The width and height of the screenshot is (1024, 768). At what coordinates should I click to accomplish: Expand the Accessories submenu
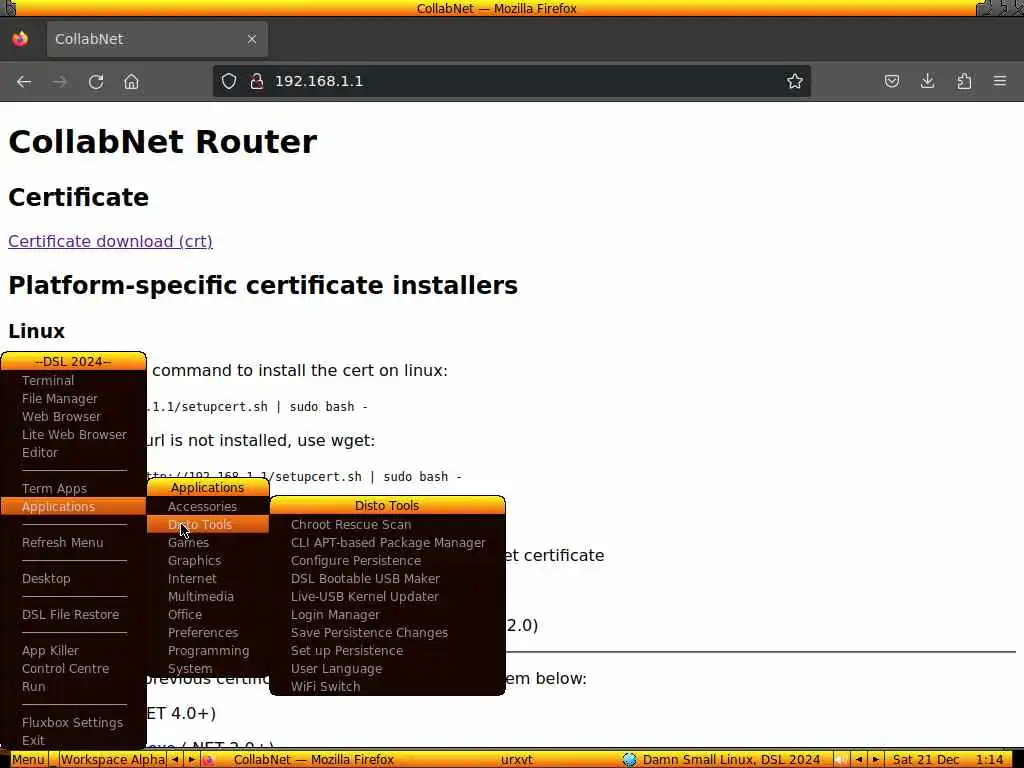[208, 506]
